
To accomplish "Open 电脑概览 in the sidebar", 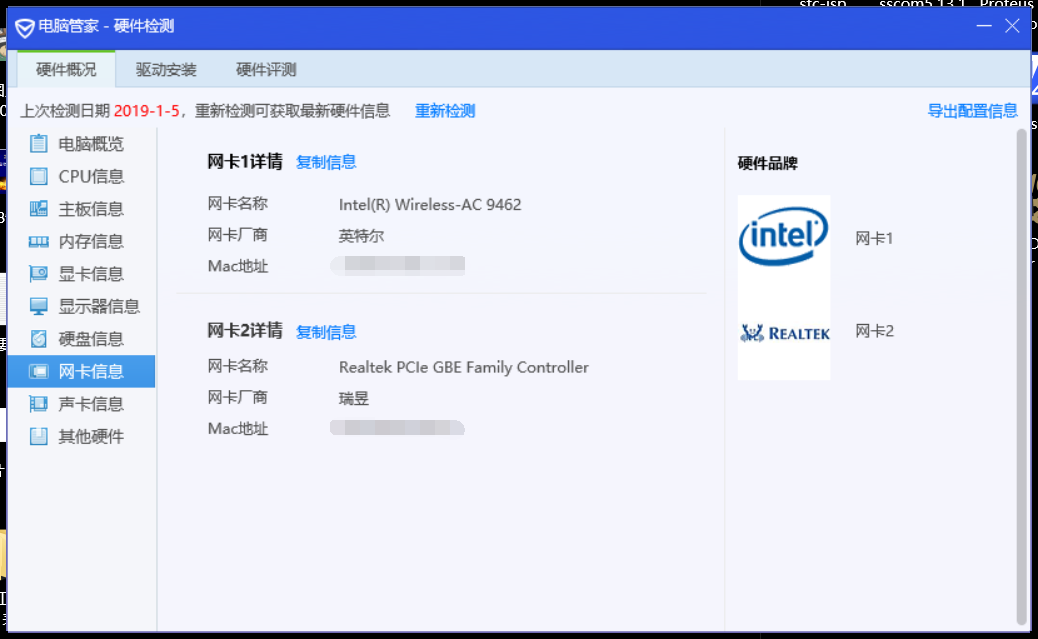I will [81, 144].
